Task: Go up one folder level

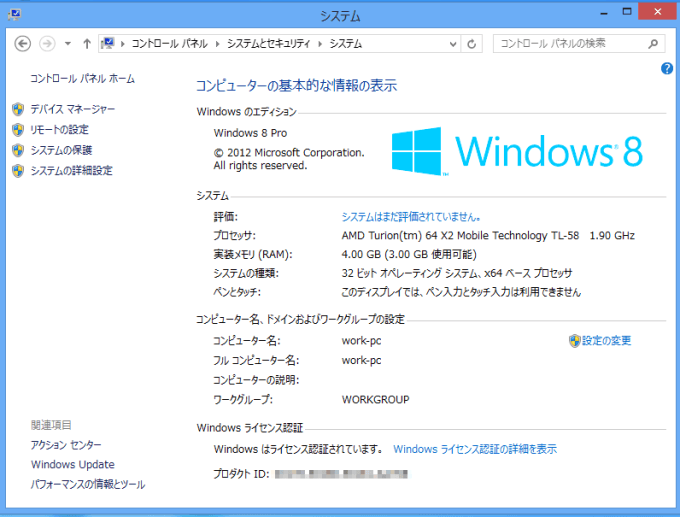Action: (87, 44)
